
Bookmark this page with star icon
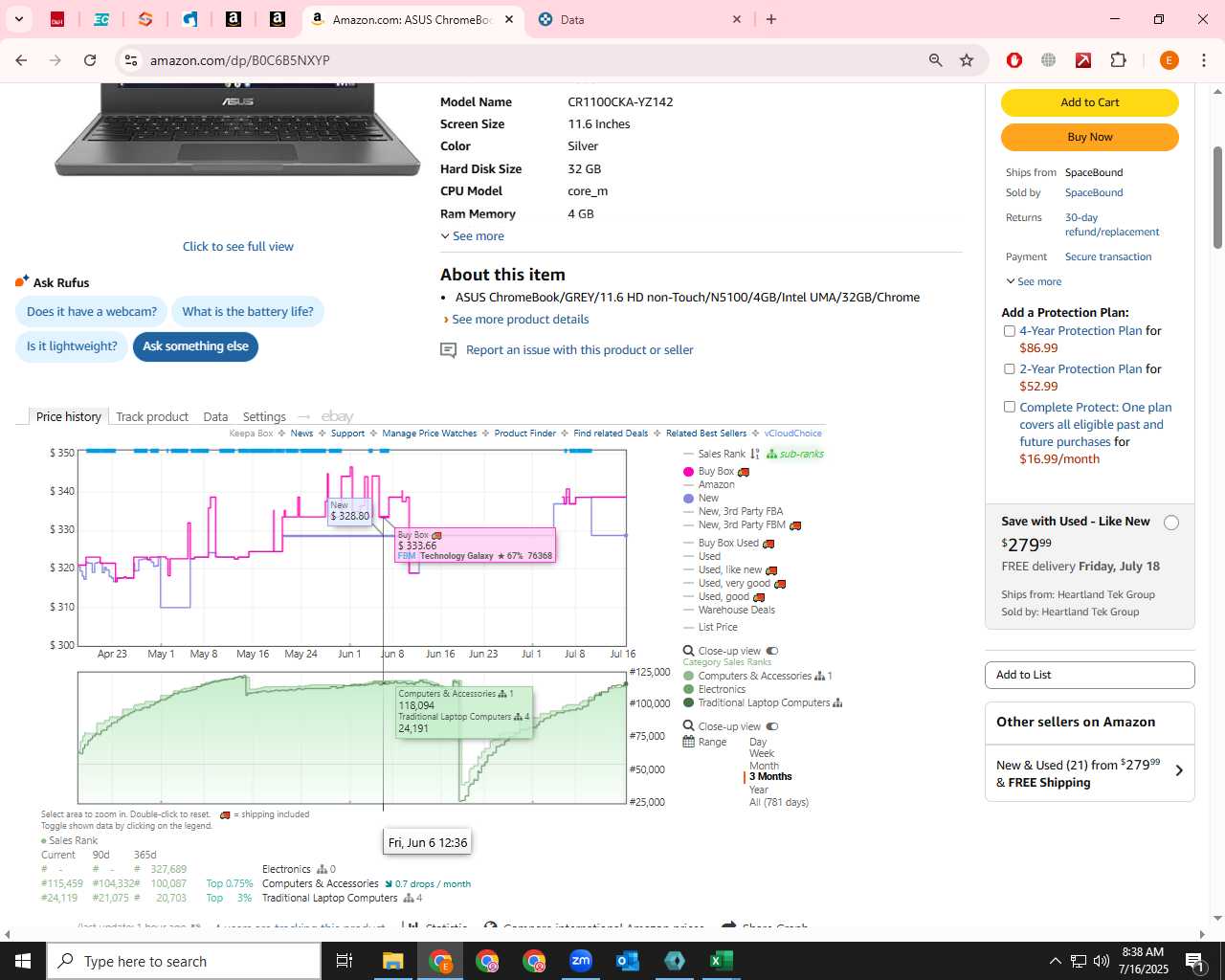pos(967,60)
